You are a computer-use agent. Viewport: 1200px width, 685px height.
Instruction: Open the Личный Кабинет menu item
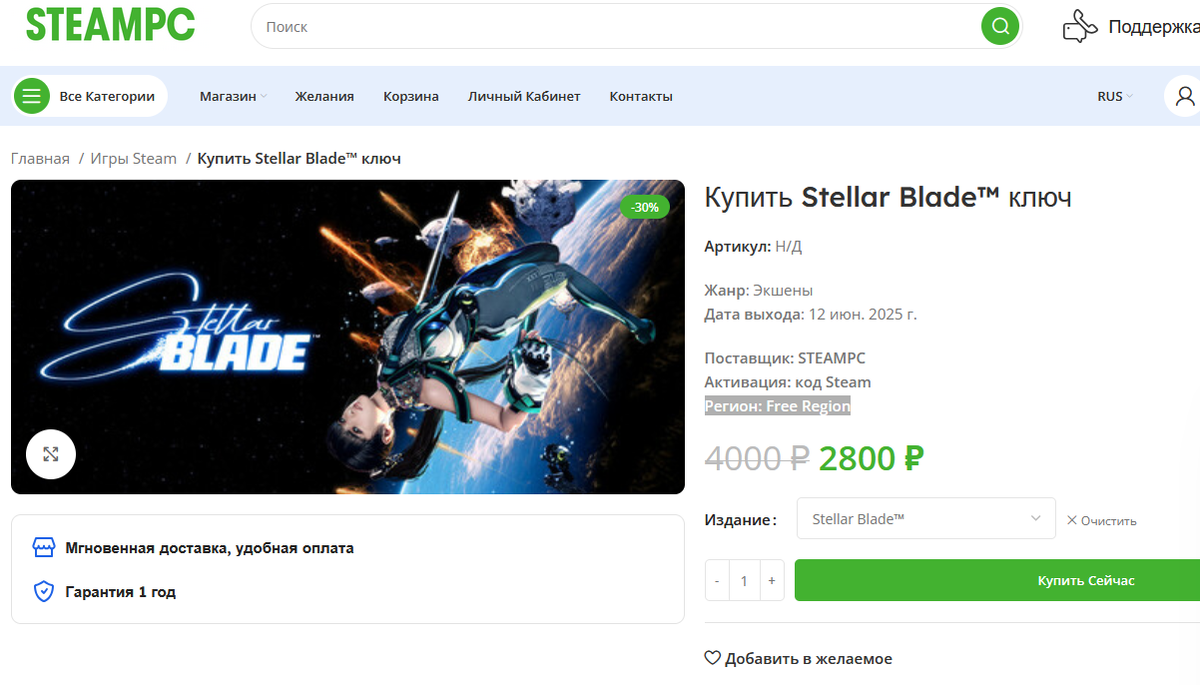(524, 96)
